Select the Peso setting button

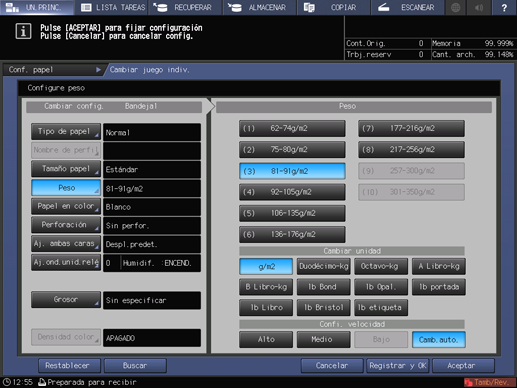tap(66, 188)
